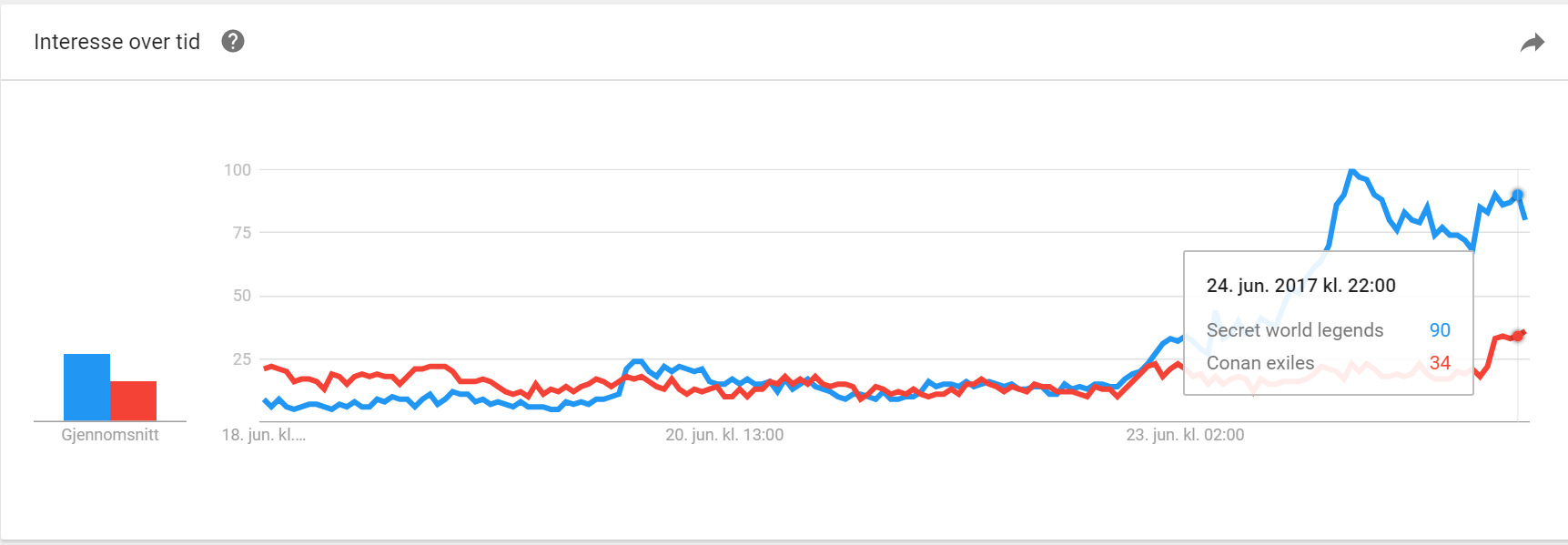
Task: Select the red average bar
Action: (x=134, y=400)
